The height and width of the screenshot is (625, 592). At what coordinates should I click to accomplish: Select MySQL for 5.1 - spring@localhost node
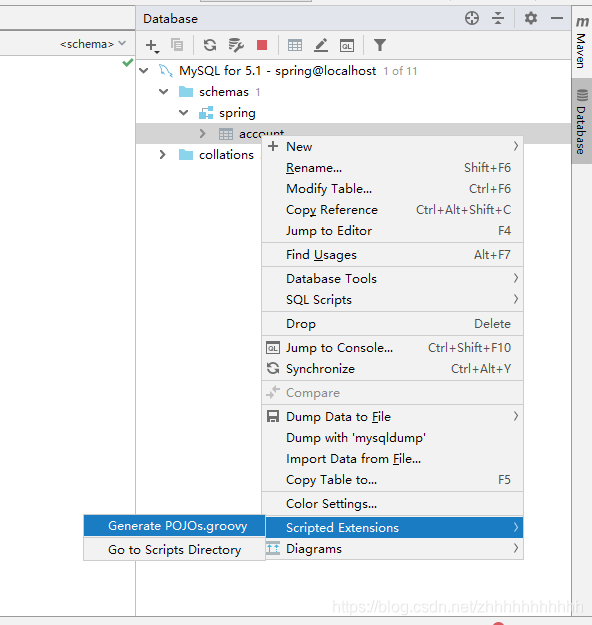[x=277, y=71]
